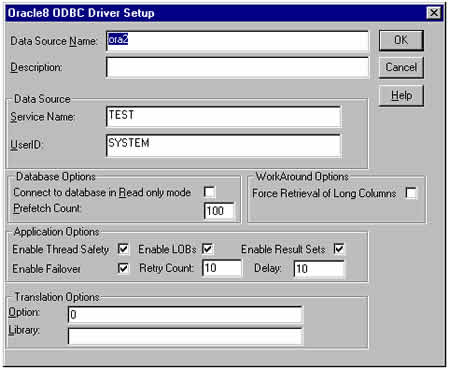
Task: Open Help for driver setup
Action: coord(401,96)
